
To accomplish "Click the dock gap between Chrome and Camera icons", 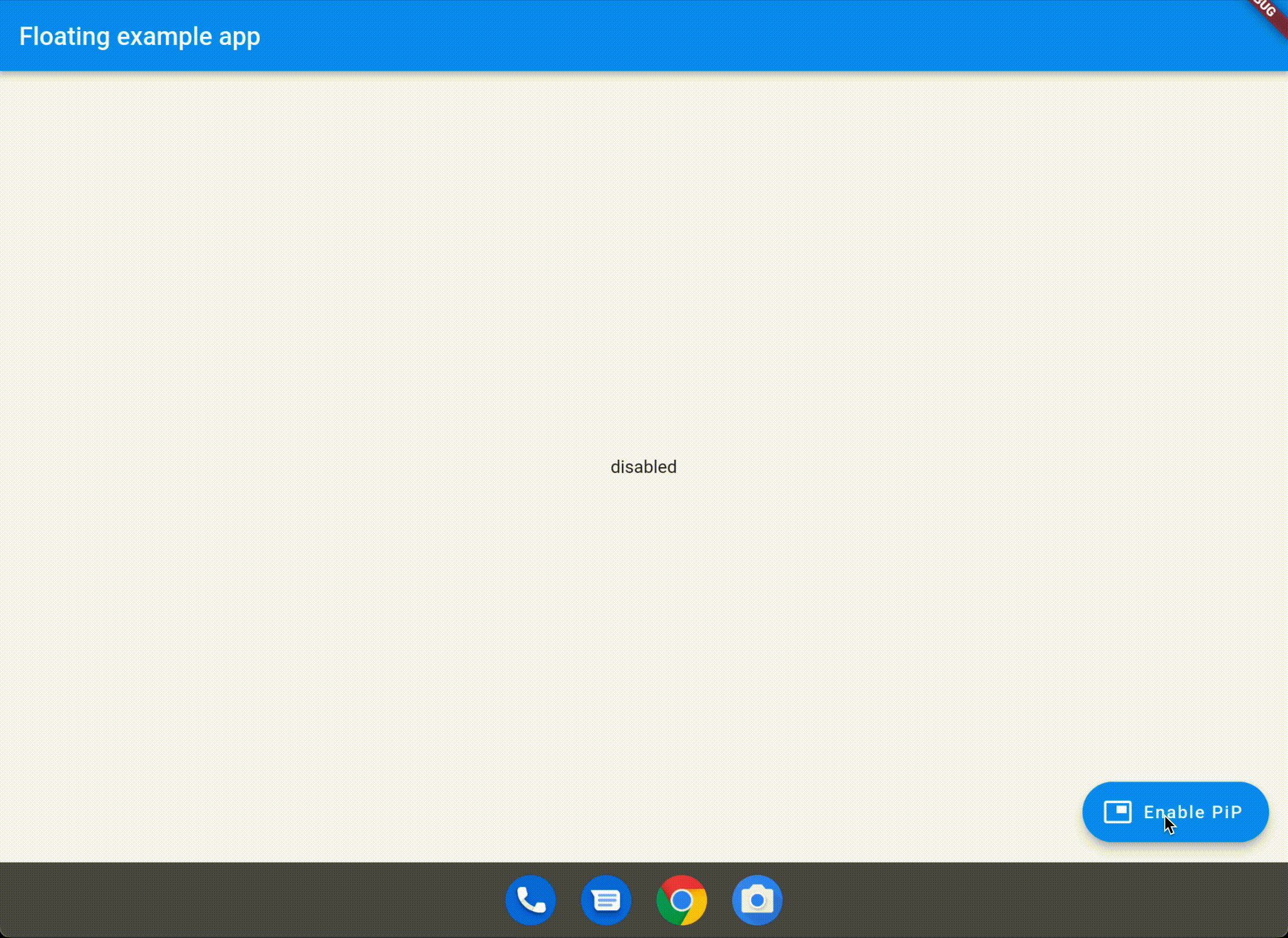I will pyautogui.click(x=719, y=900).
